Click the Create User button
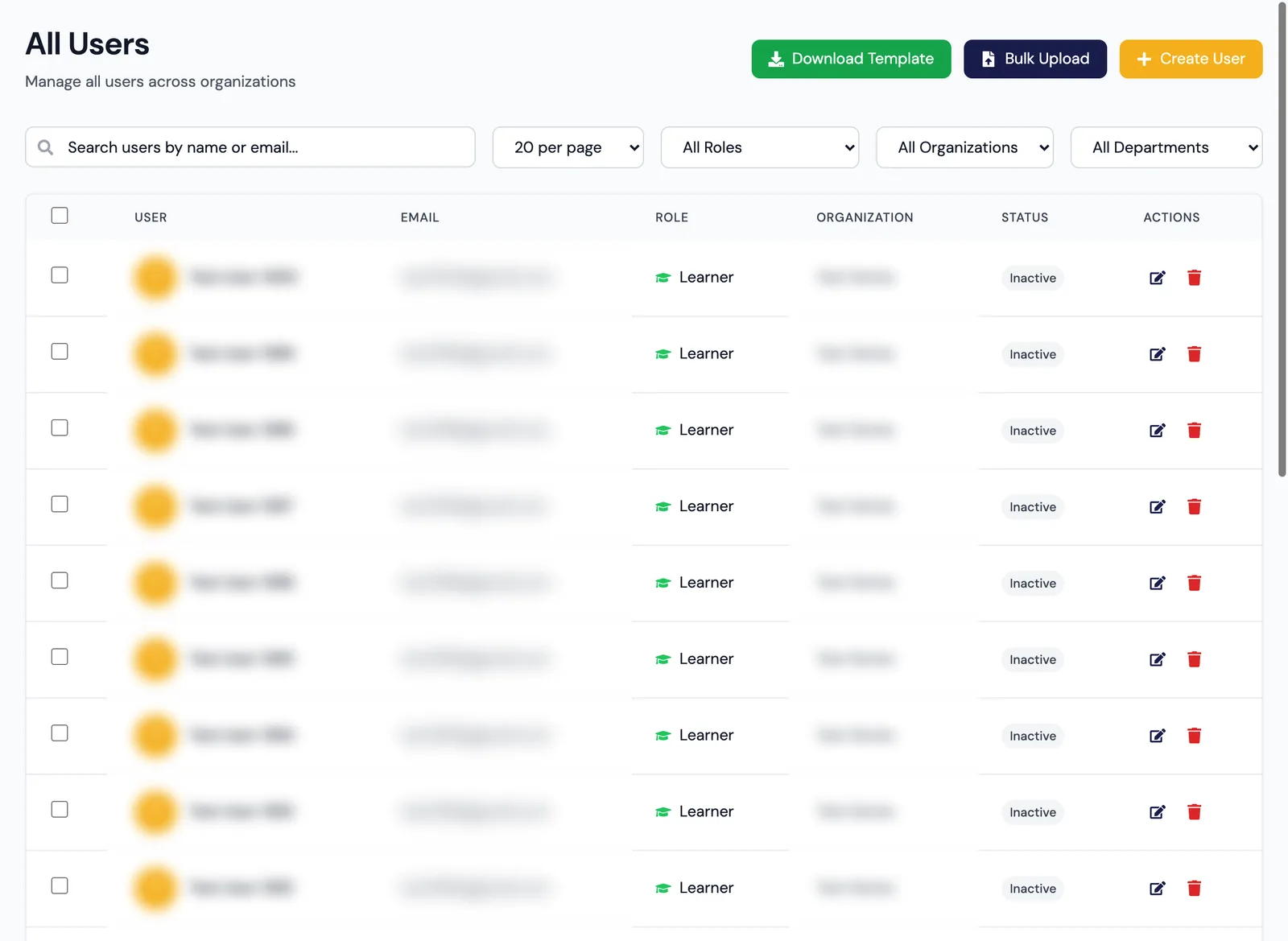The width and height of the screenshot is (1288, 941). click(1191, 59)
